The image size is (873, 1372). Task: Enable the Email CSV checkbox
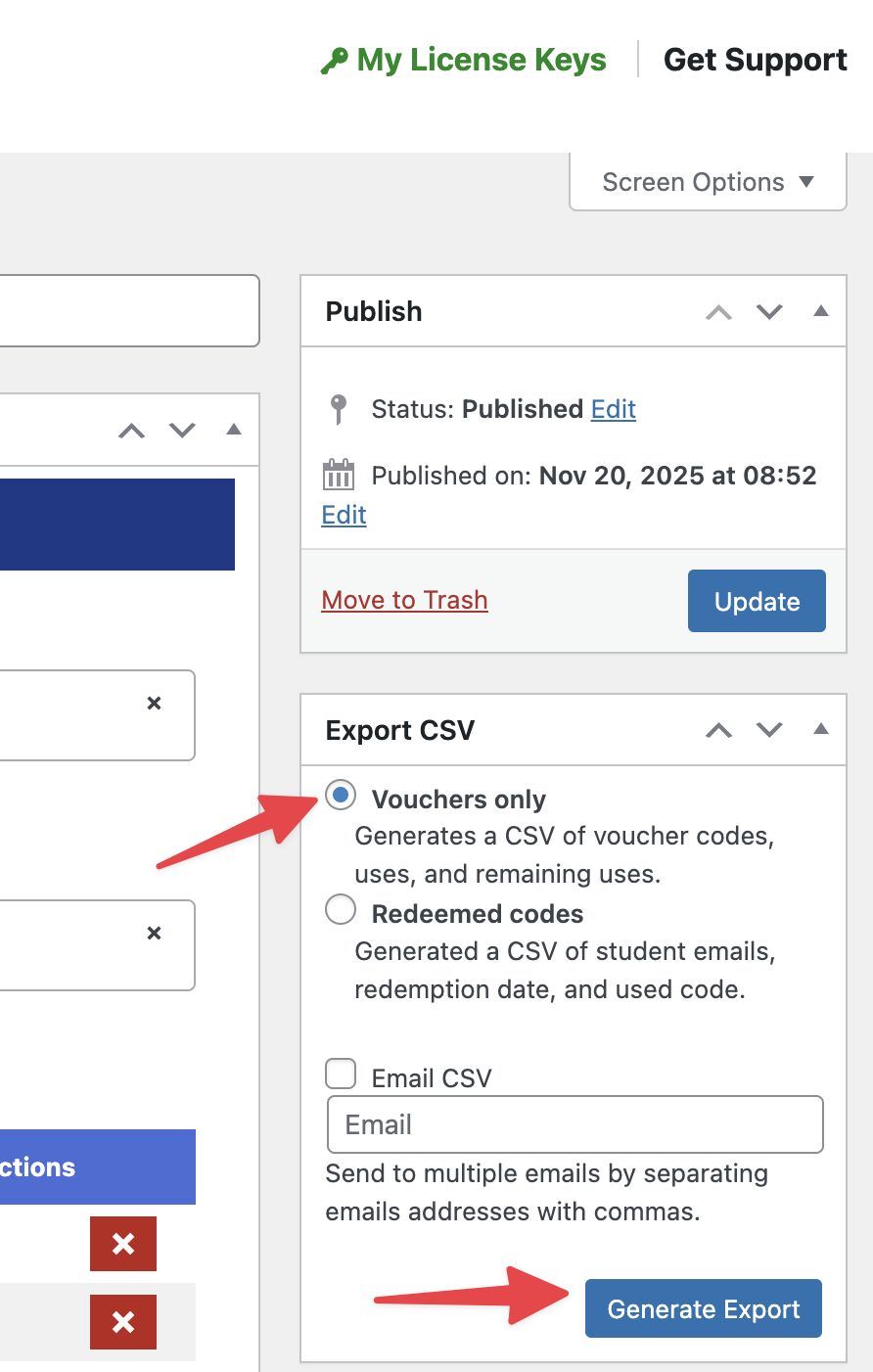tap(340, 1074)
